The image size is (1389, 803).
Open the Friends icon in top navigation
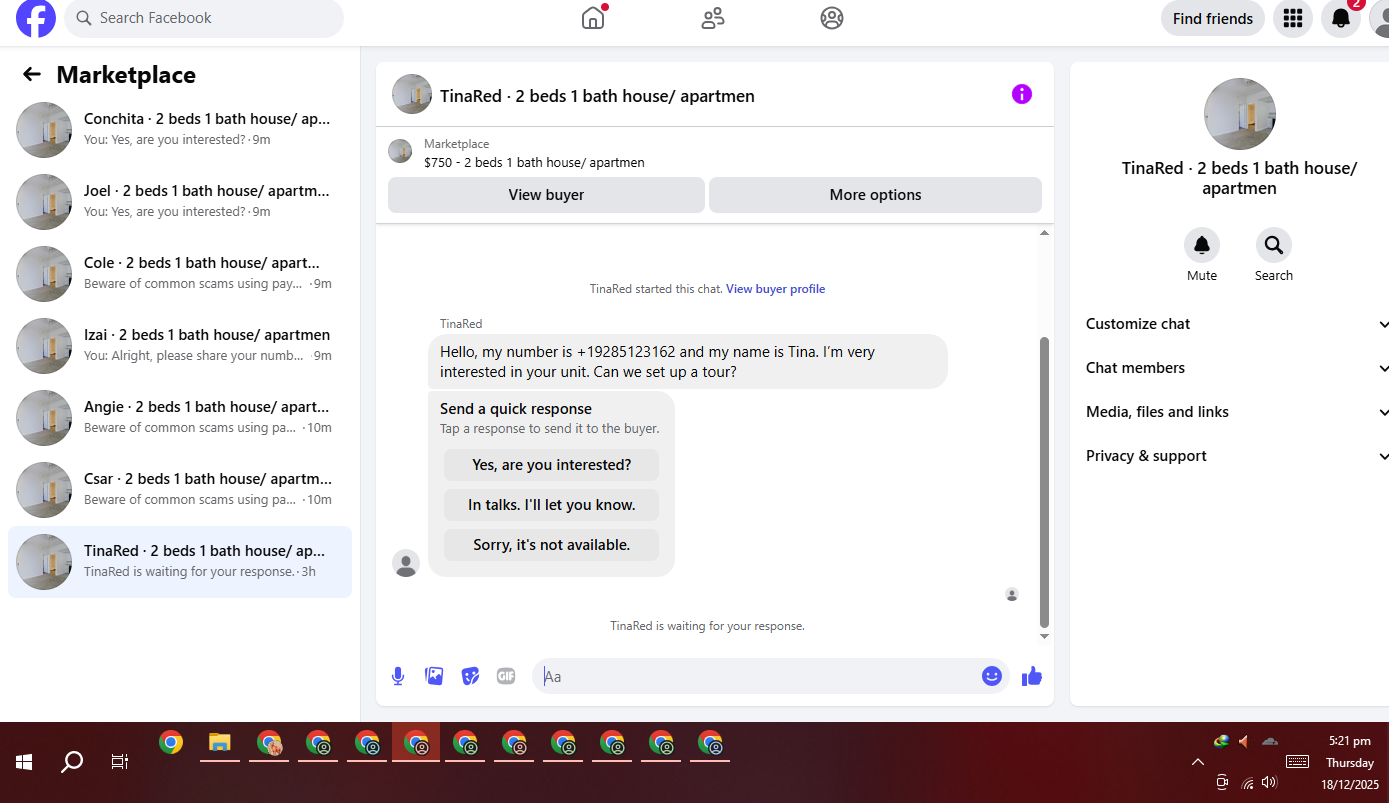click(x=713, y=18)
